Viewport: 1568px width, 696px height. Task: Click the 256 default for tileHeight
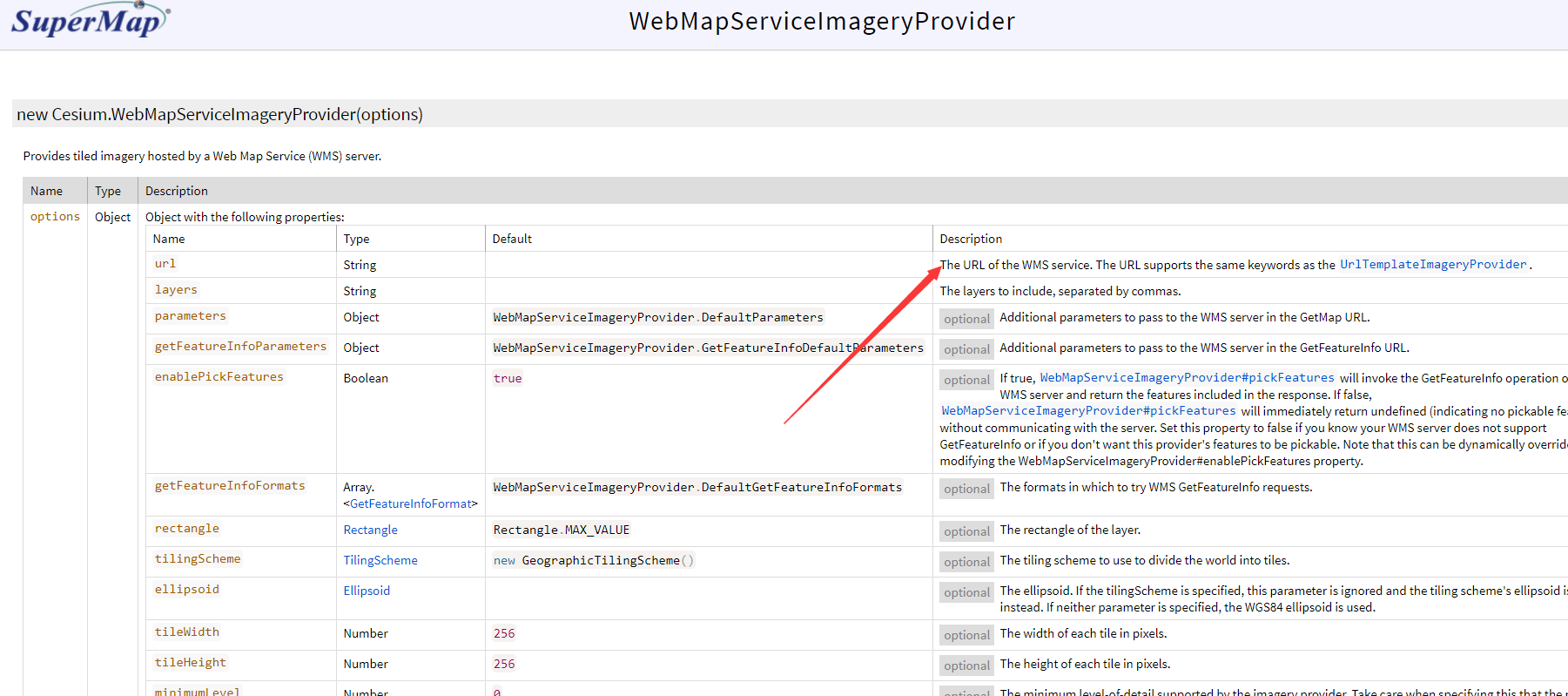[504, 665]
